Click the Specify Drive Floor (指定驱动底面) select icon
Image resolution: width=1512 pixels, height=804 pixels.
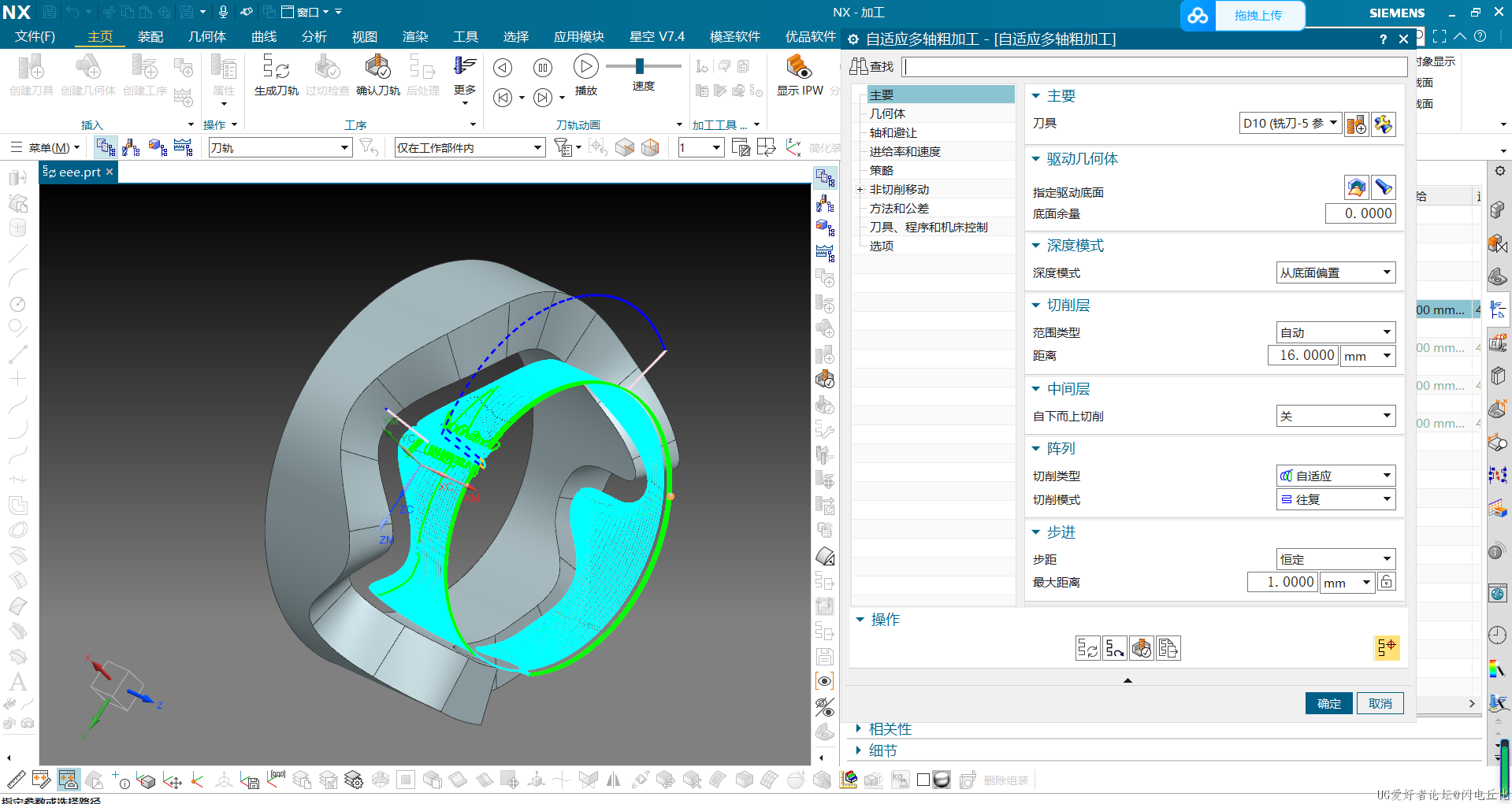(x=1356, y=187)
